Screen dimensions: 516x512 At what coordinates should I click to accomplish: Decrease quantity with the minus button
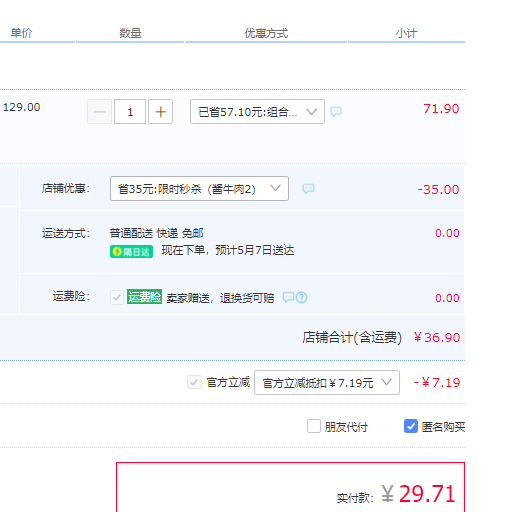100,112
